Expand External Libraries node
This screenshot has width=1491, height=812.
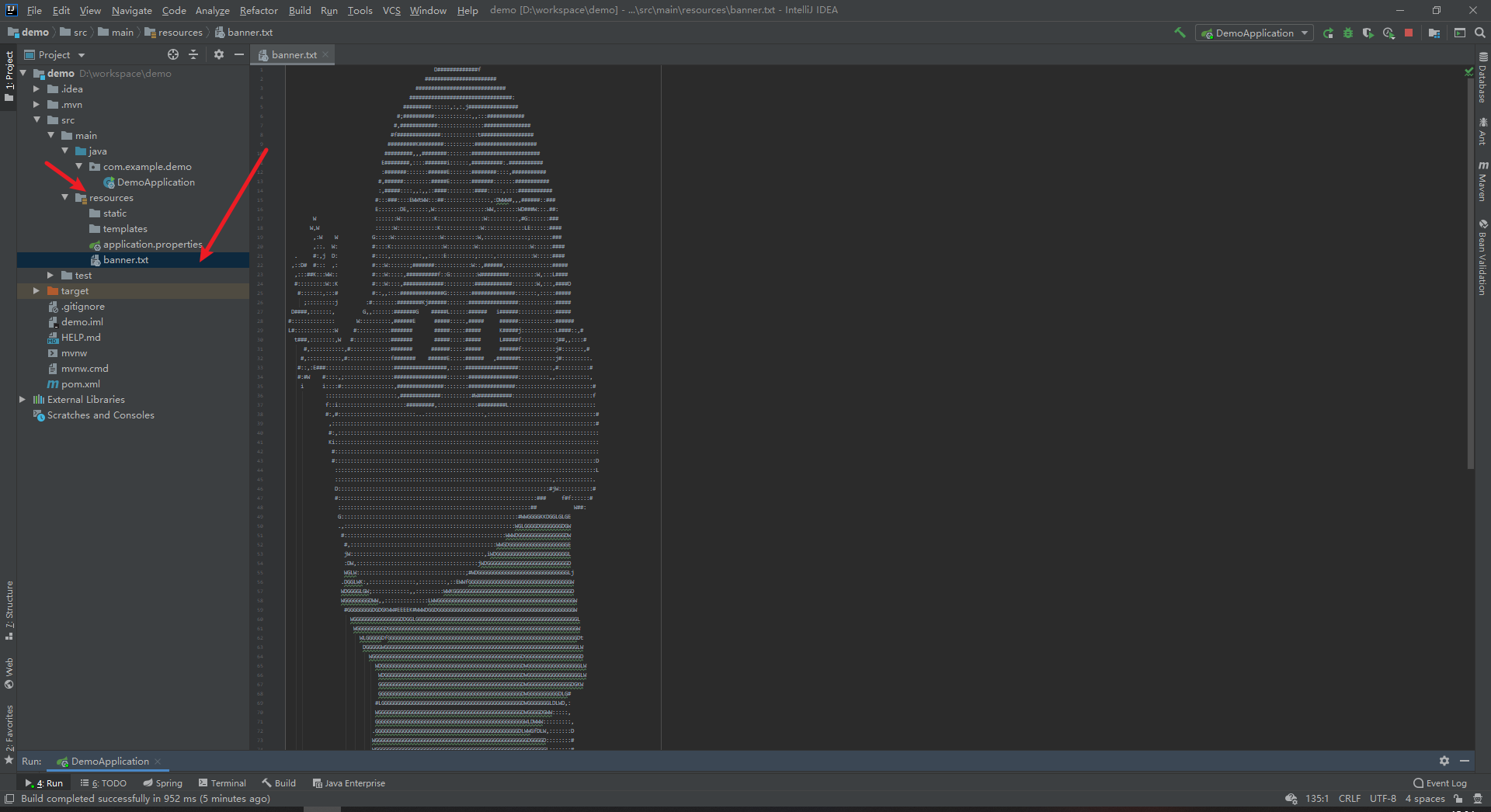(23, 399)
